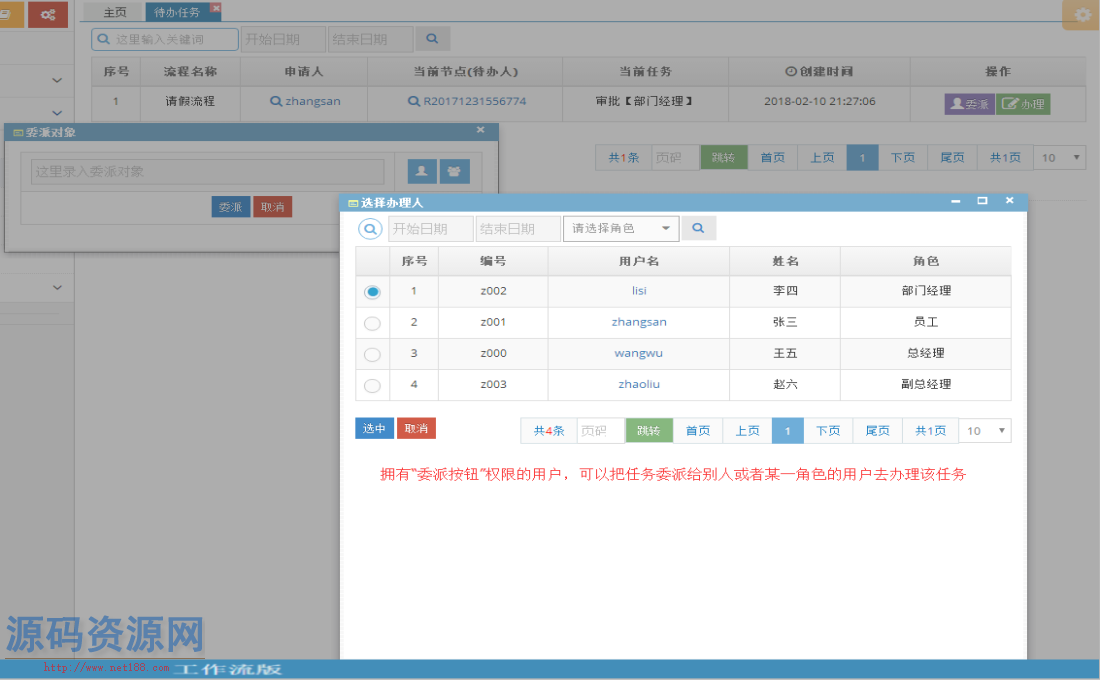Click the main 结束日期 date field
The height and width of the screenshot is (680, 1100).
(370, 39)
